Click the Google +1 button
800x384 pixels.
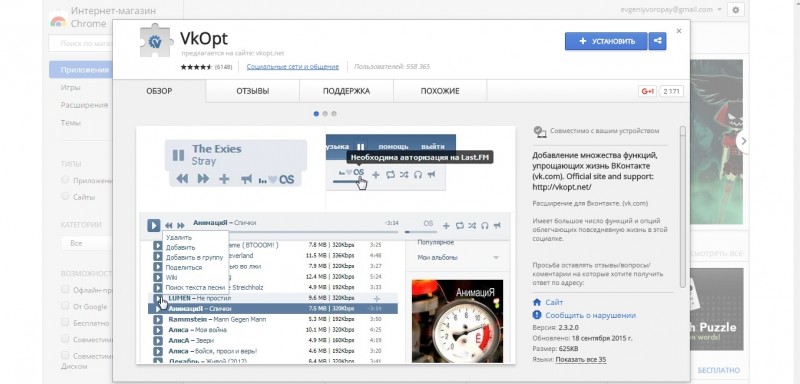point(647,91)
